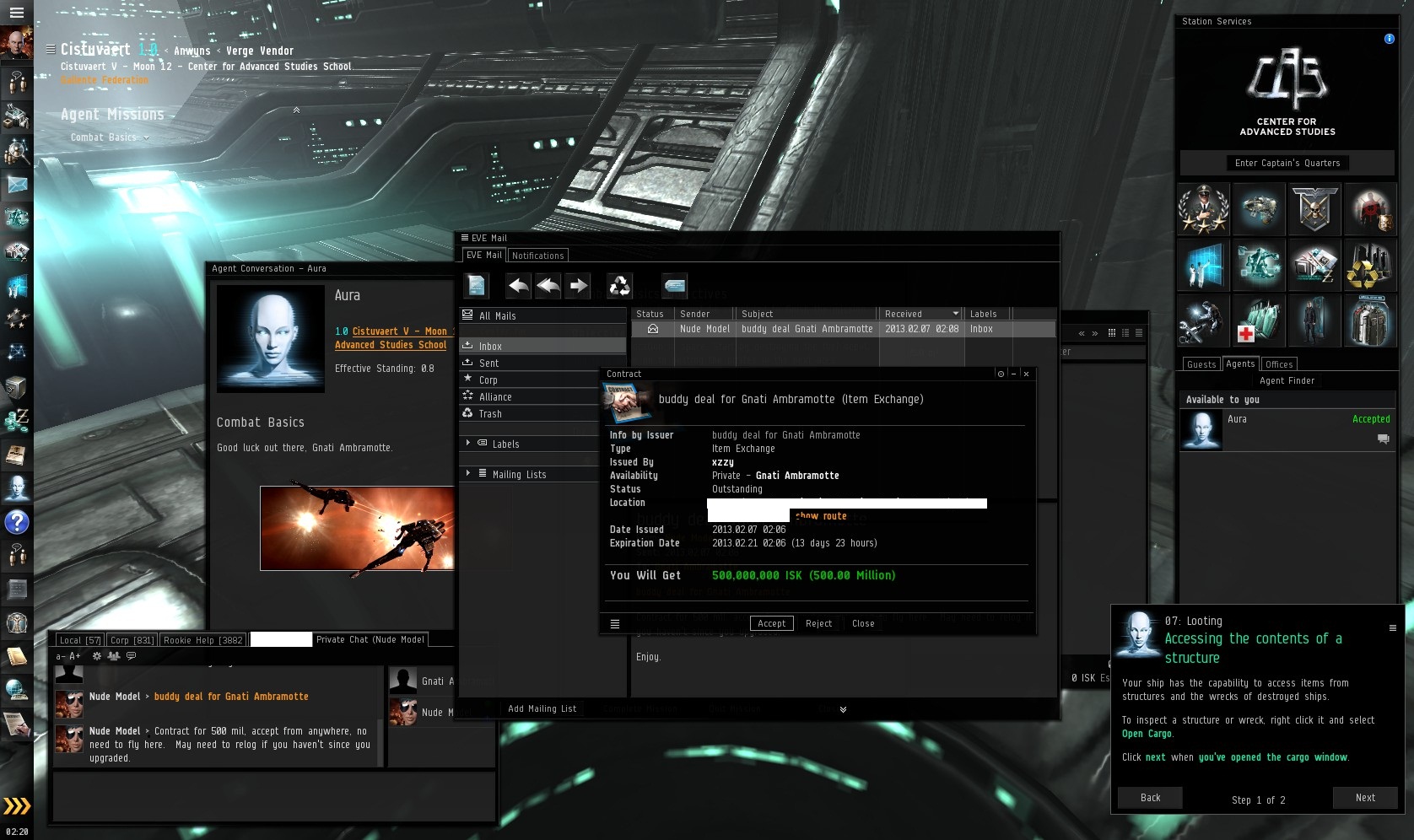
Task: Switch to the Guests tab
Action: tap(1201, 364)
